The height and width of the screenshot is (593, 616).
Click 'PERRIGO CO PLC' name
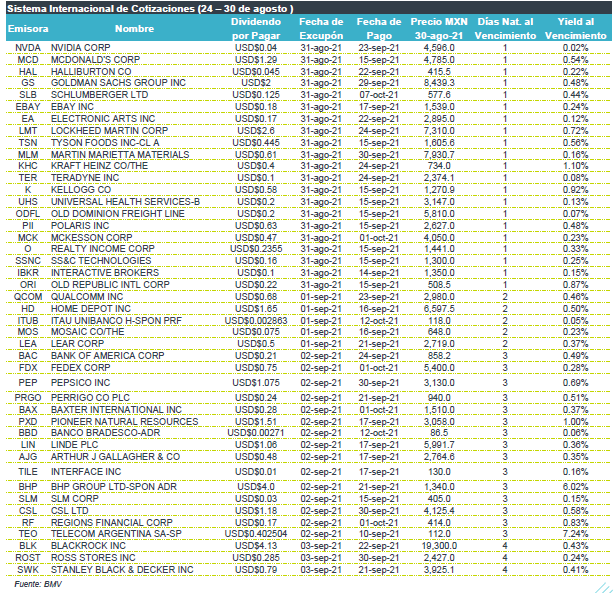coord(90,398)
